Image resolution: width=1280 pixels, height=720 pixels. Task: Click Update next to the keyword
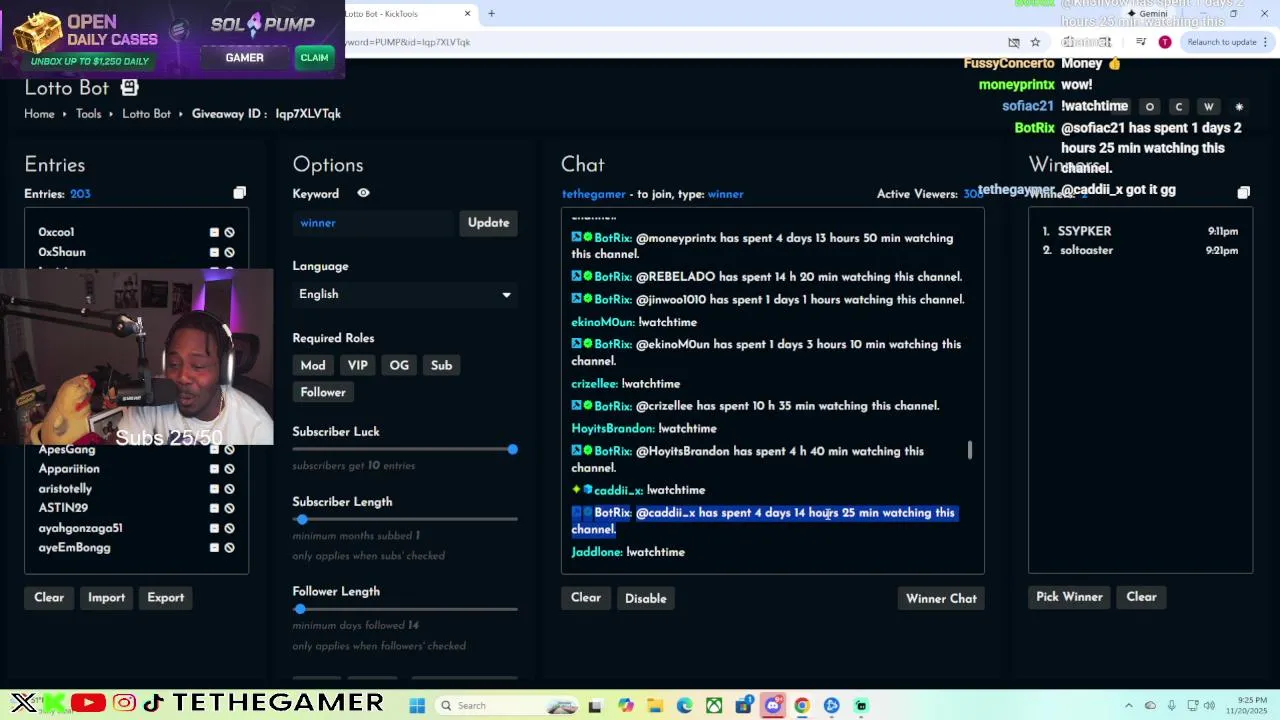(x=488, y=223)
